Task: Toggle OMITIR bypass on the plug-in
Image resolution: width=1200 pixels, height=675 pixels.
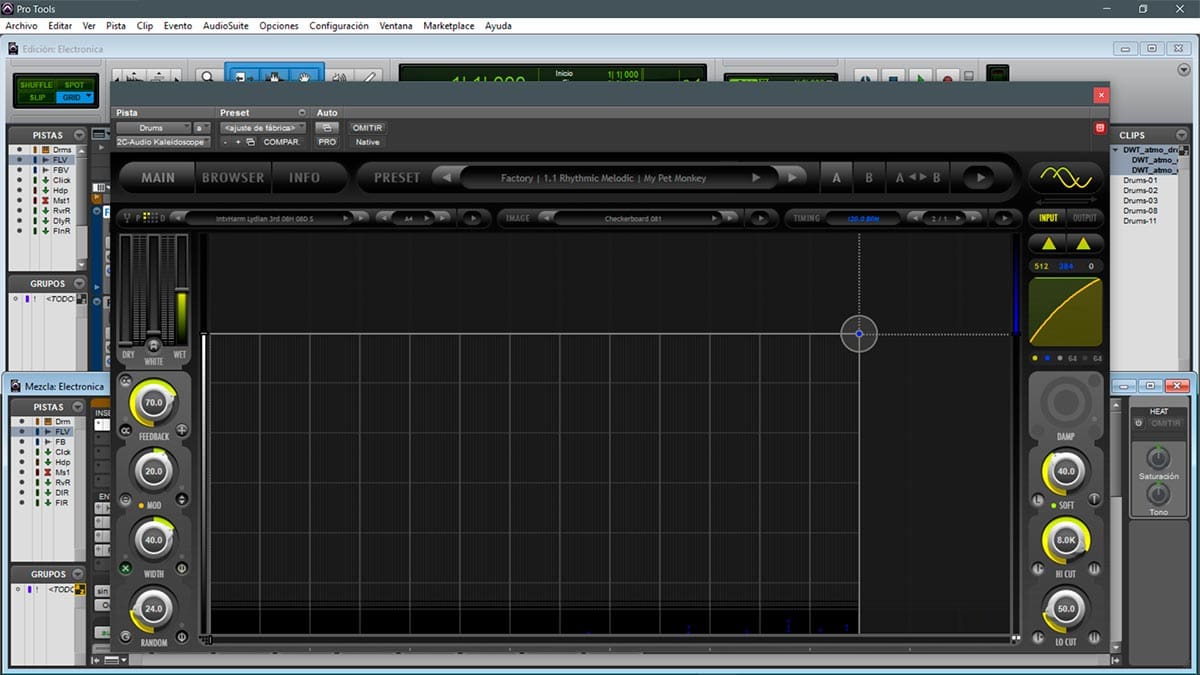Action: pyautogui.click(x=367, y=128)
